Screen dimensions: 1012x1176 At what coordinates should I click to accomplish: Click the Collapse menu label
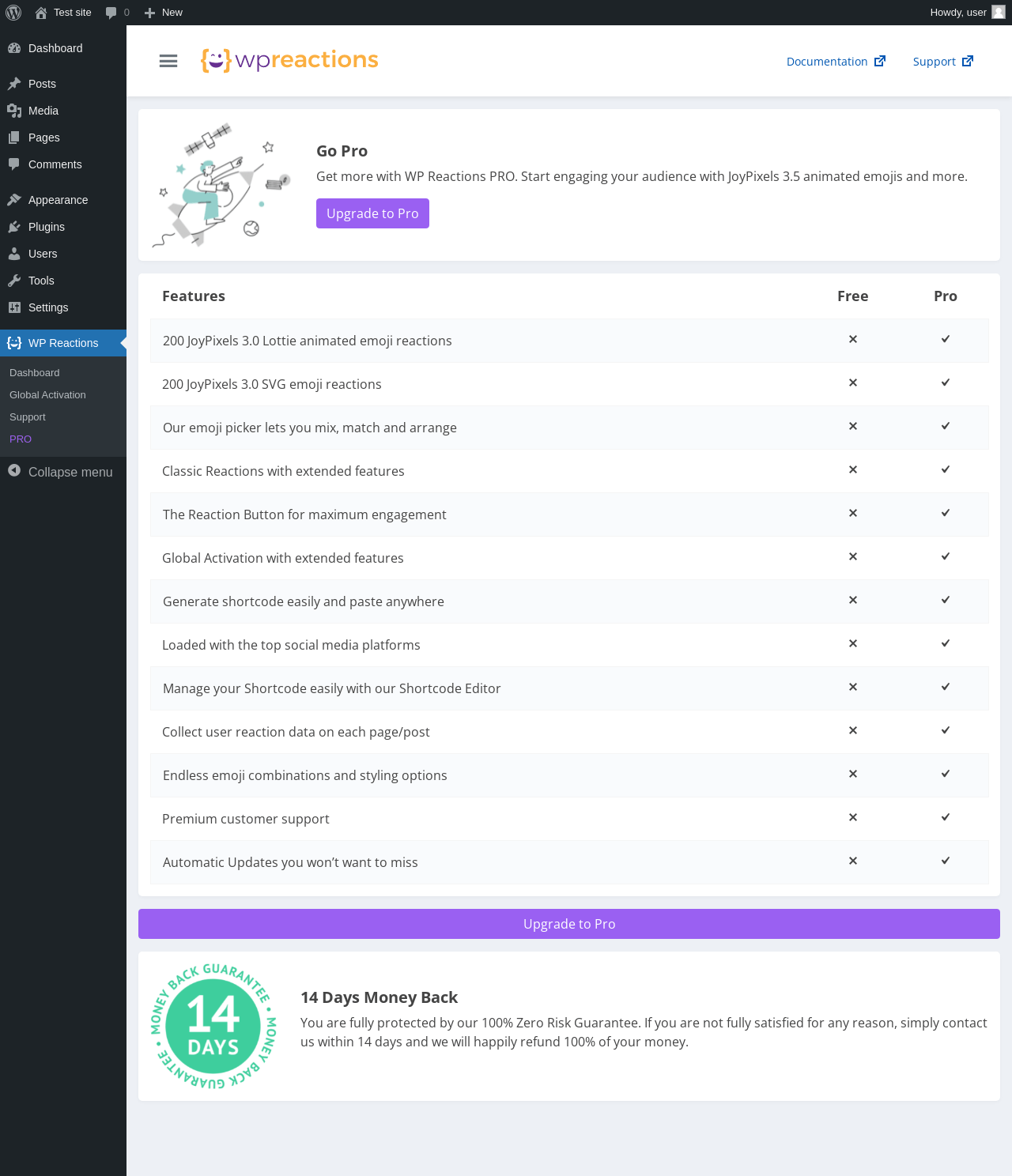point(70,472)
